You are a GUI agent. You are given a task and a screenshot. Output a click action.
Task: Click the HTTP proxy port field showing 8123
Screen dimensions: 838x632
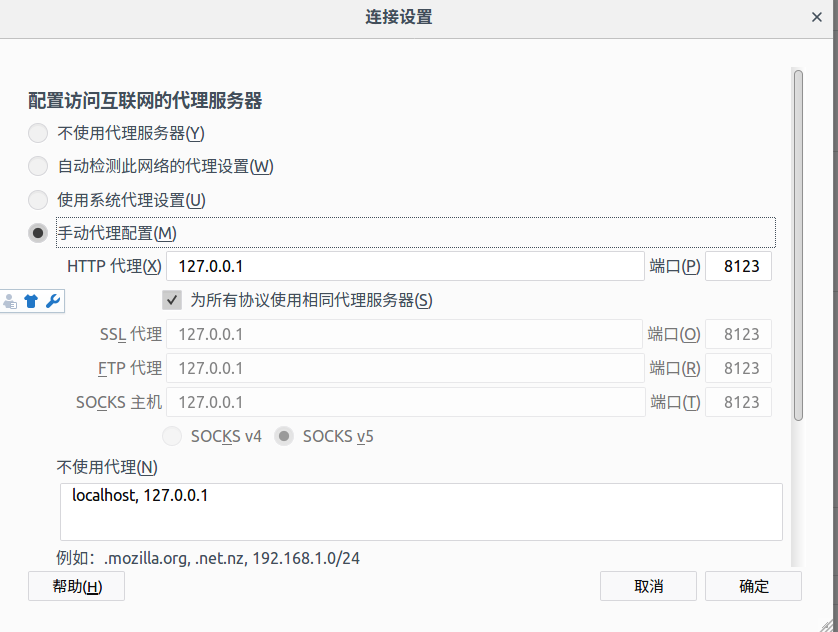tap(738, 266)
